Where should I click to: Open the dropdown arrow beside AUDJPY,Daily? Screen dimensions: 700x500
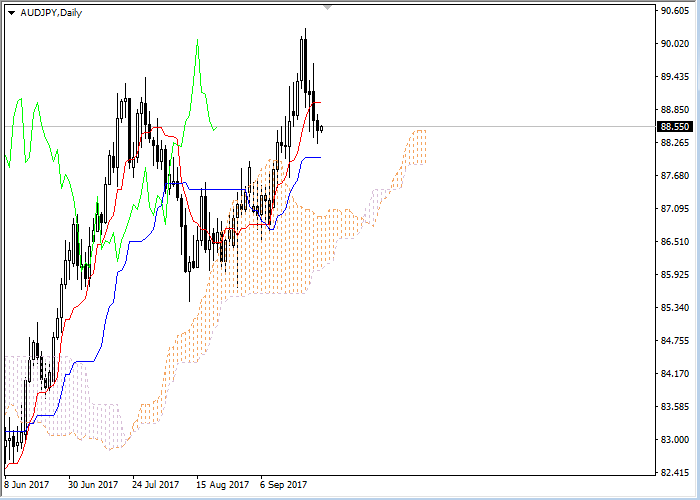tap(12, 13)
